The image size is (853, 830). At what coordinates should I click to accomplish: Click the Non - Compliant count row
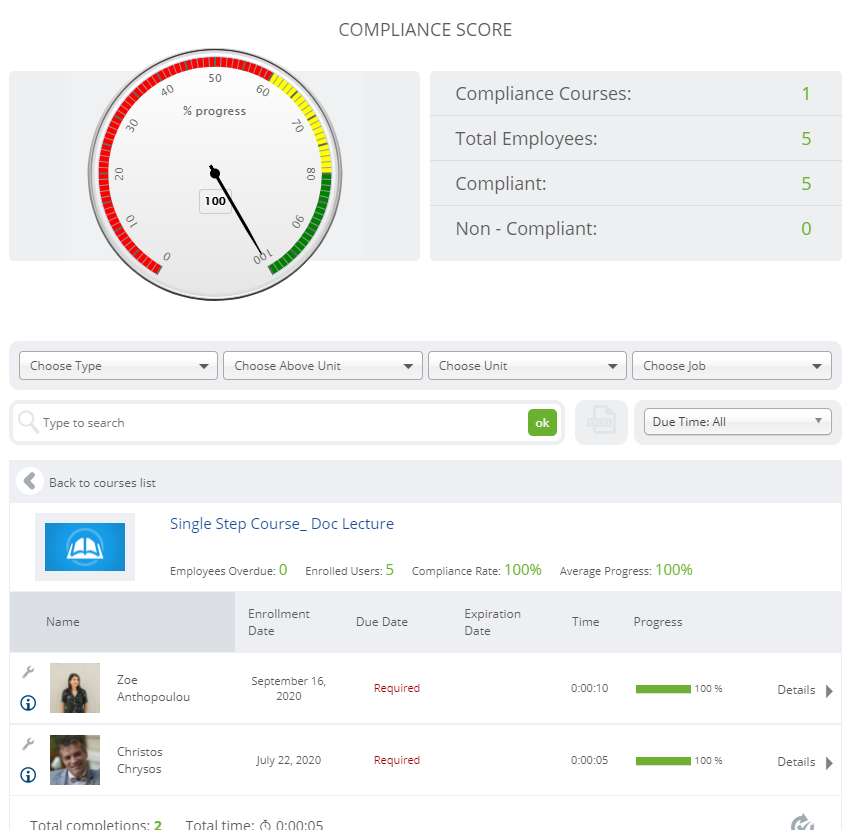(x=636, y=228)
